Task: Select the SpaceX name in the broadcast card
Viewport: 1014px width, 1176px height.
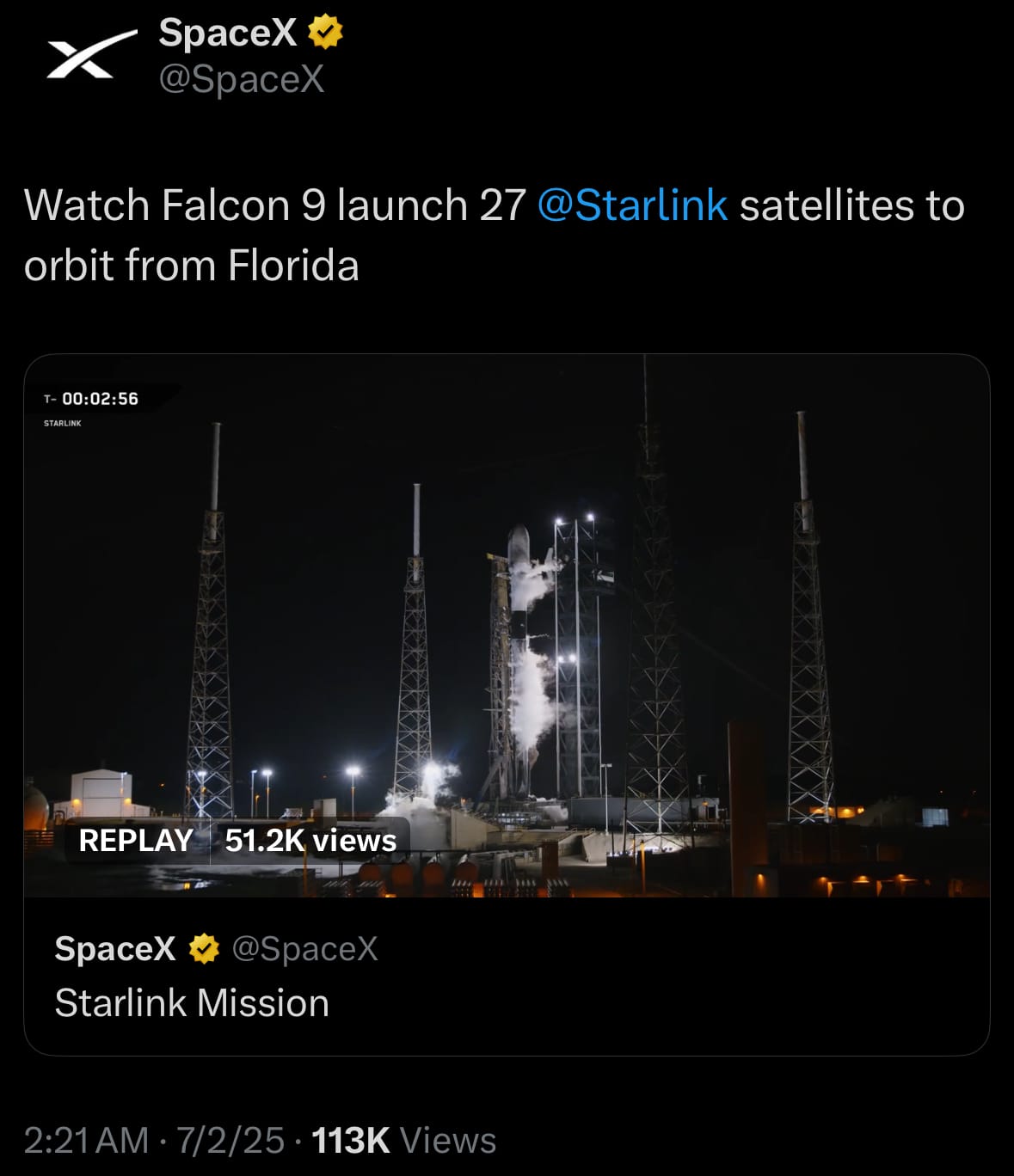Action: pyautogui.click(x=115, y=948)
